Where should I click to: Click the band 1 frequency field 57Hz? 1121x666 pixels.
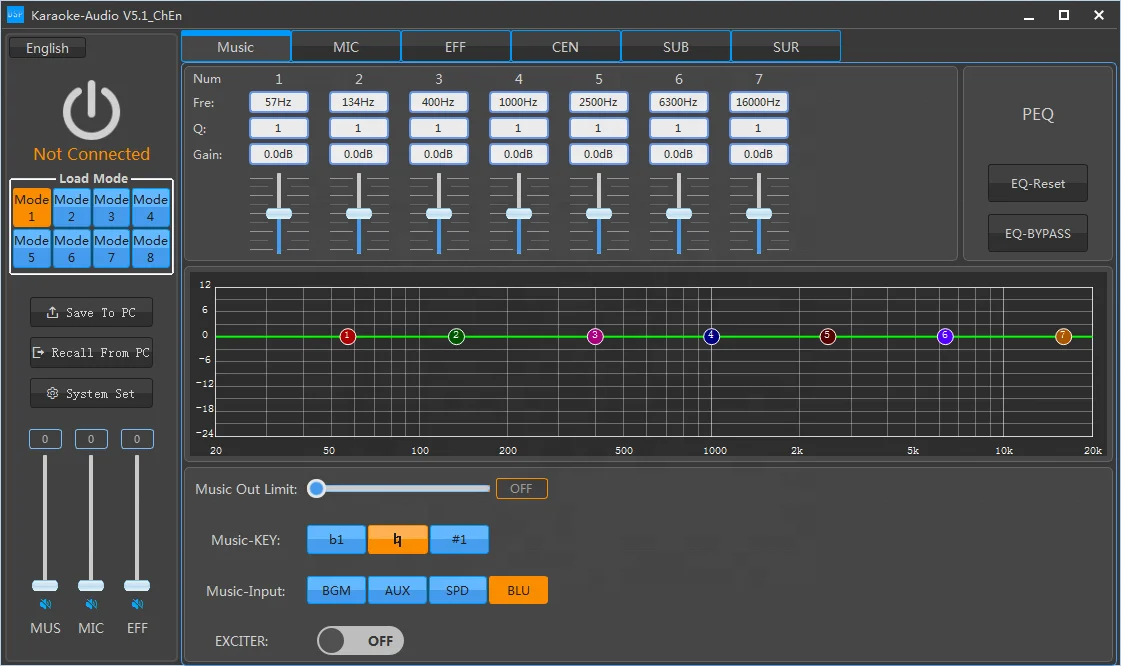tap(278, 102)
